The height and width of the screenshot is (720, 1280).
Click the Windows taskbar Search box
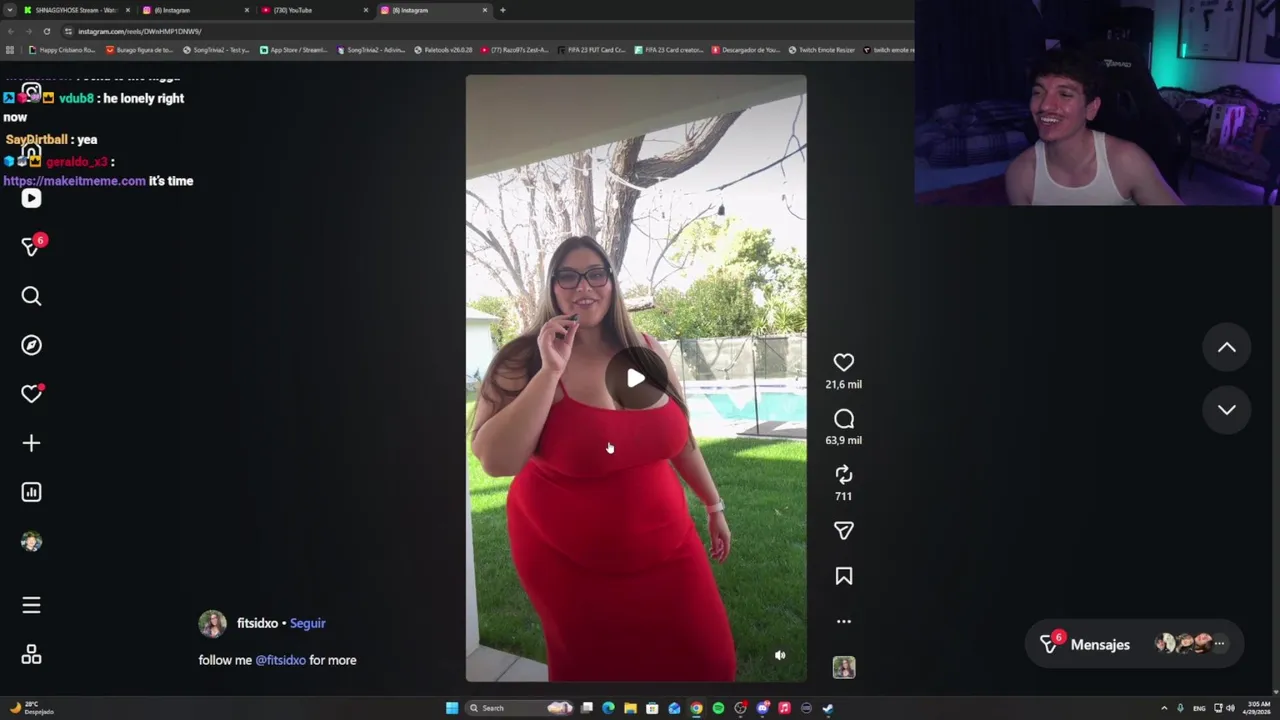518,708
